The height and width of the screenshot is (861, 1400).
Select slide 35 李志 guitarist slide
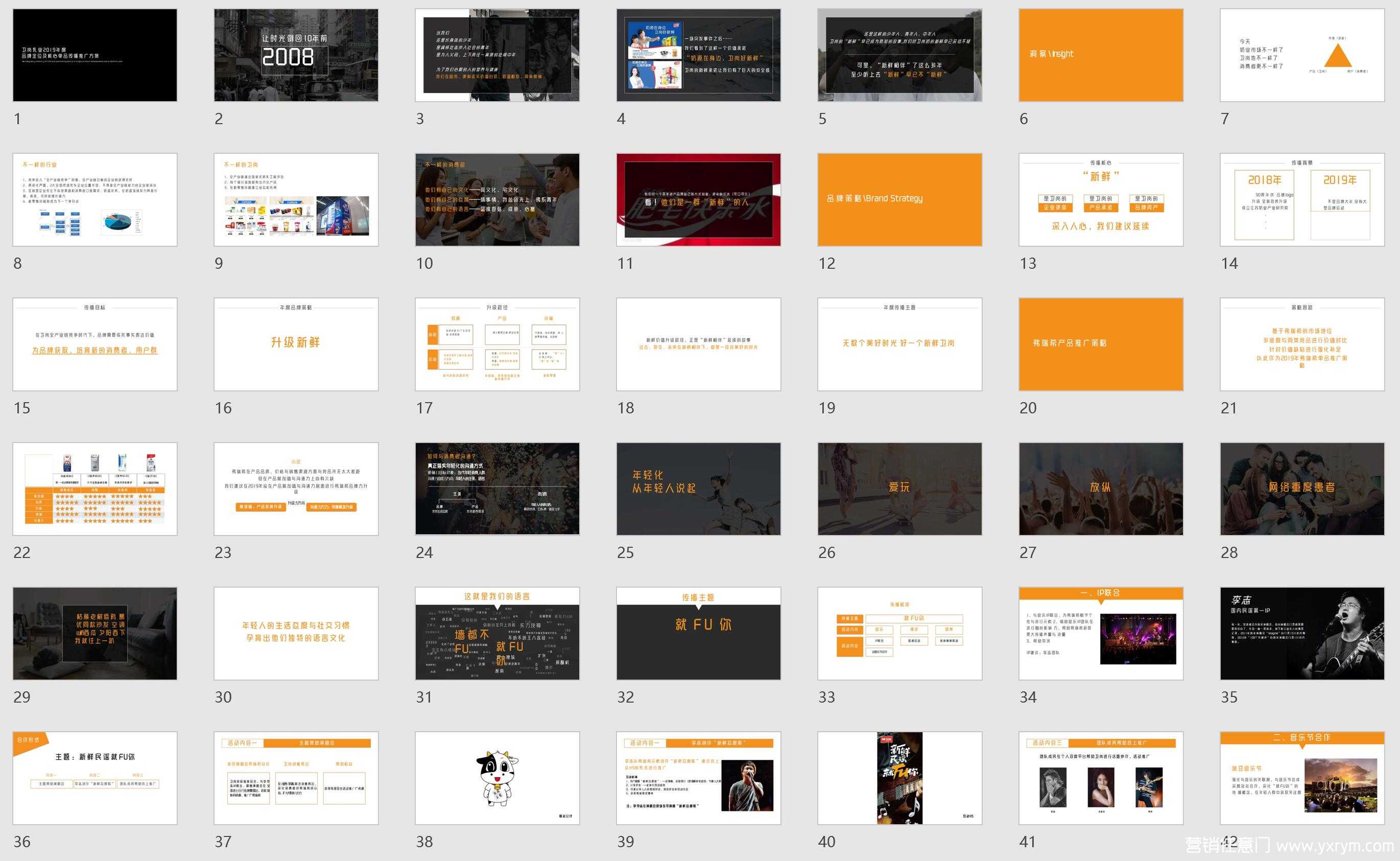[1302, 634]
